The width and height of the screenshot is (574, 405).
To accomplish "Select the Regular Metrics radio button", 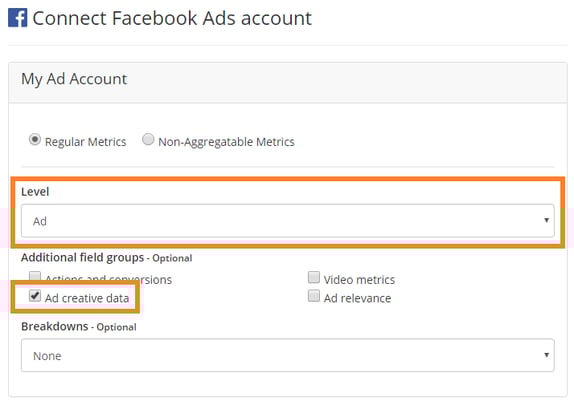I will 35,140.
